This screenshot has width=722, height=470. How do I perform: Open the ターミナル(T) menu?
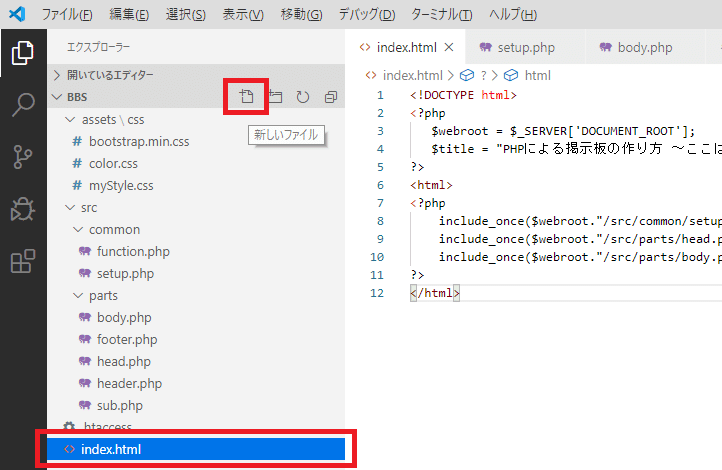point(442,14)
